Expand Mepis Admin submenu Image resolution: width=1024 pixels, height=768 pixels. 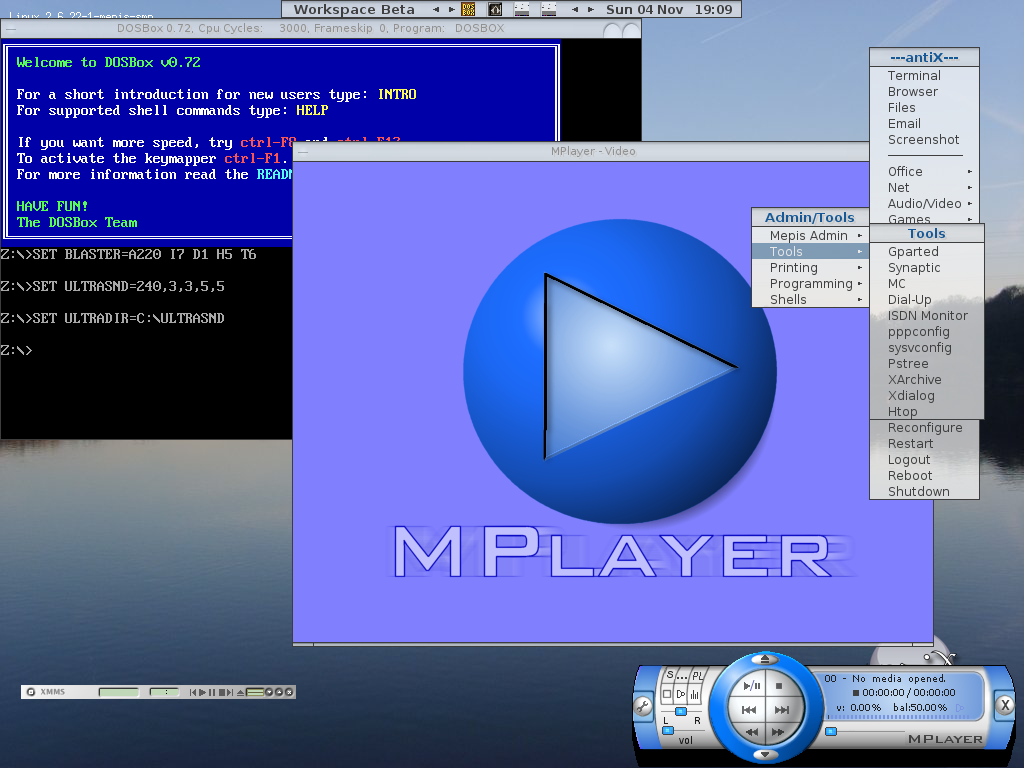(x=810, y=236)
